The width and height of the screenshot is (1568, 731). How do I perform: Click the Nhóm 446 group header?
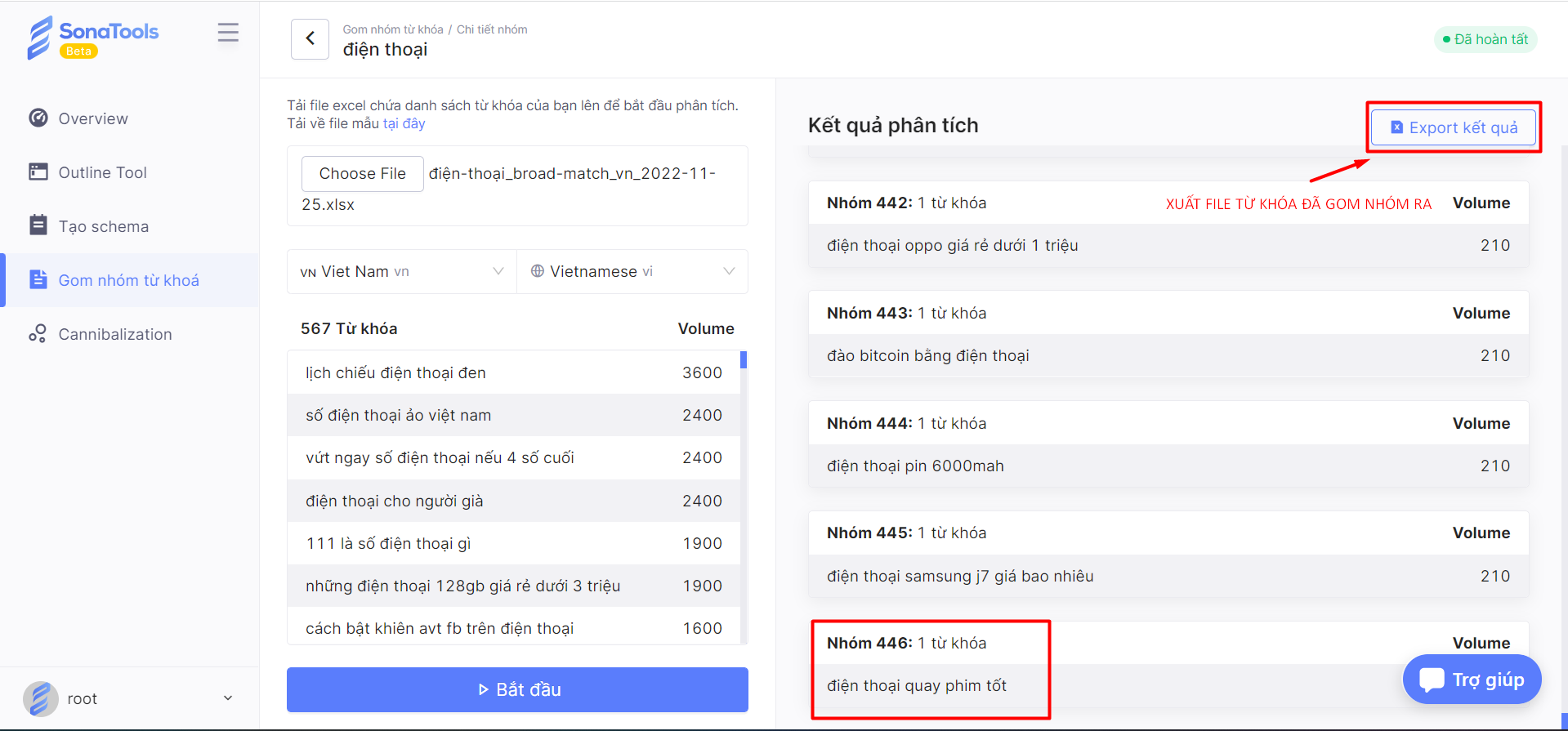[1168, 643]
